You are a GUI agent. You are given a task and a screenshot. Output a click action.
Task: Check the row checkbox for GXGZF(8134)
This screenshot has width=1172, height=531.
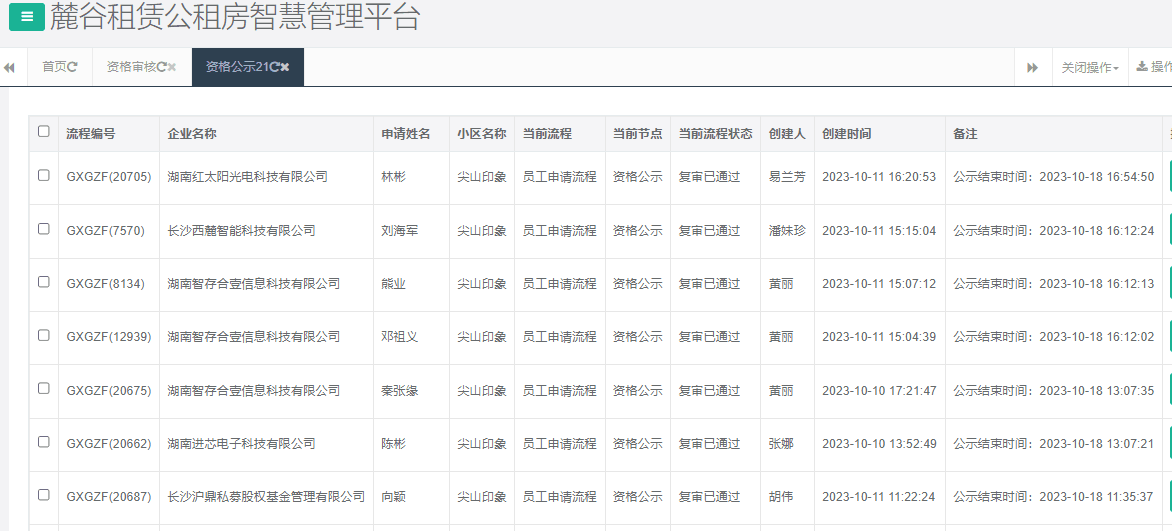point(43,281)
